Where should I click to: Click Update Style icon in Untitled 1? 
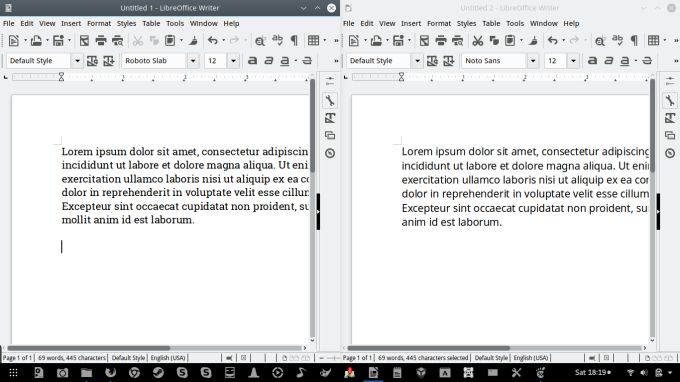[92, 61]
